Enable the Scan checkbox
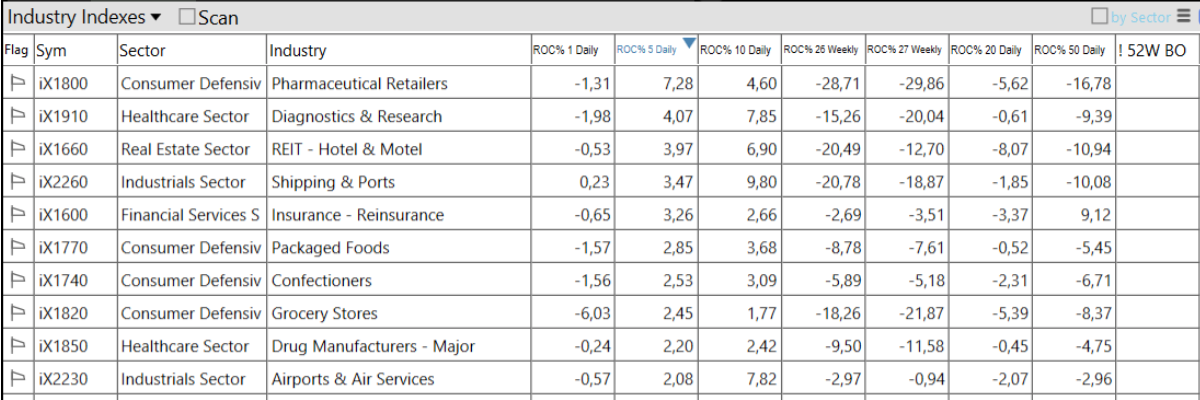 pos(187,17)
